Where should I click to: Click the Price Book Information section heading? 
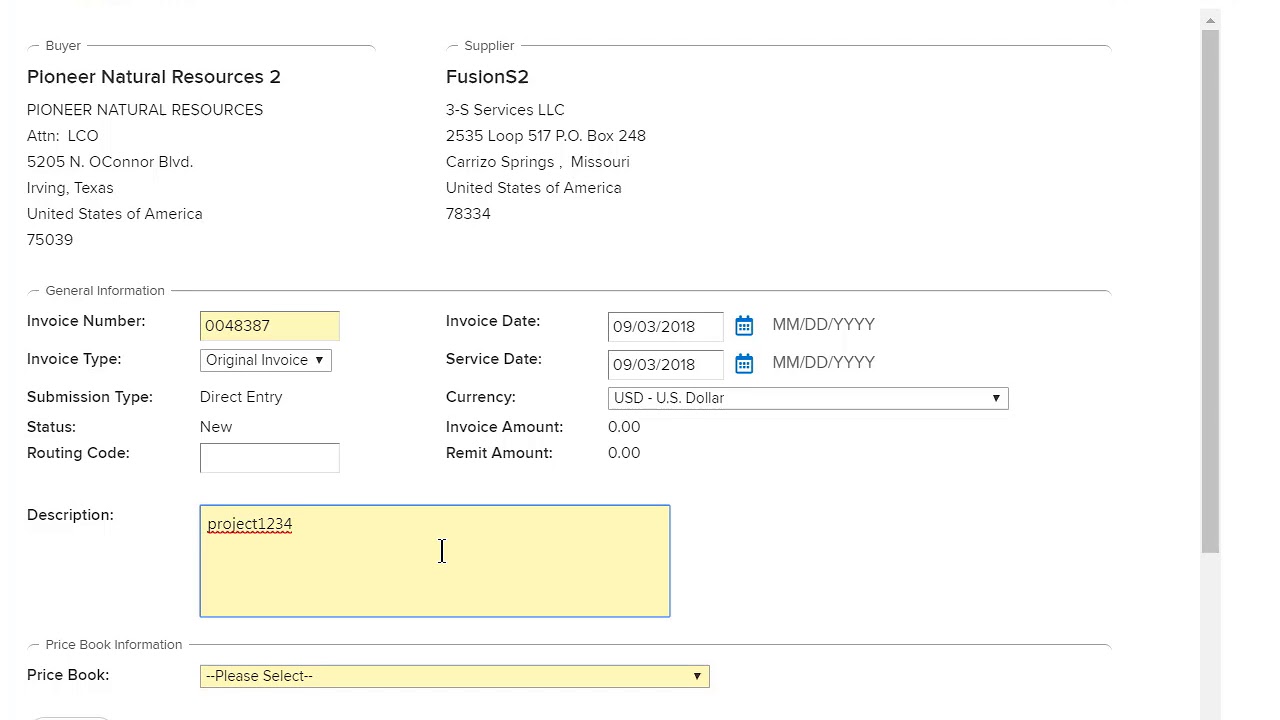[x=114, y=644]
